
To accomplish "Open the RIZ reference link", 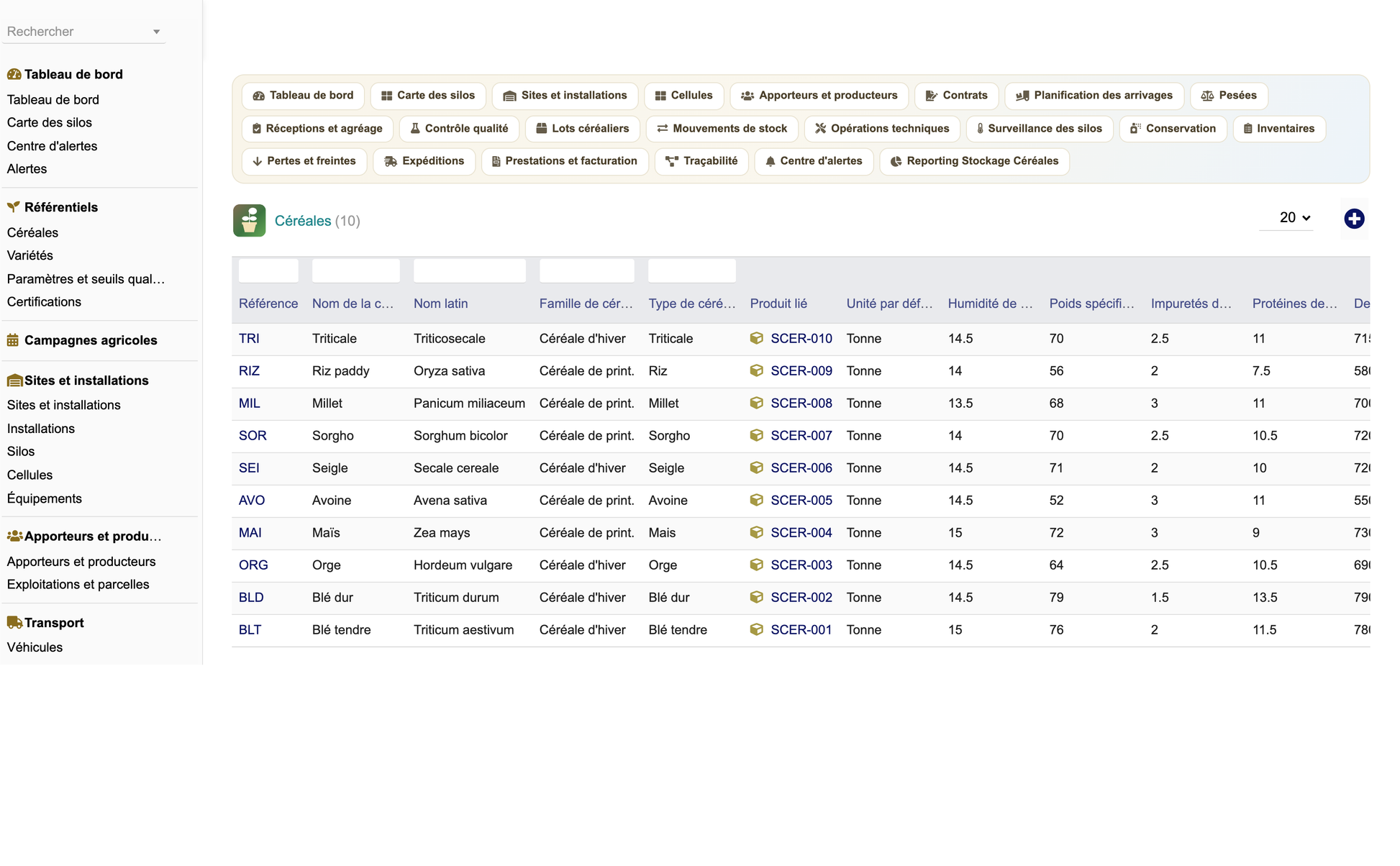I will (x=249, y=370).
